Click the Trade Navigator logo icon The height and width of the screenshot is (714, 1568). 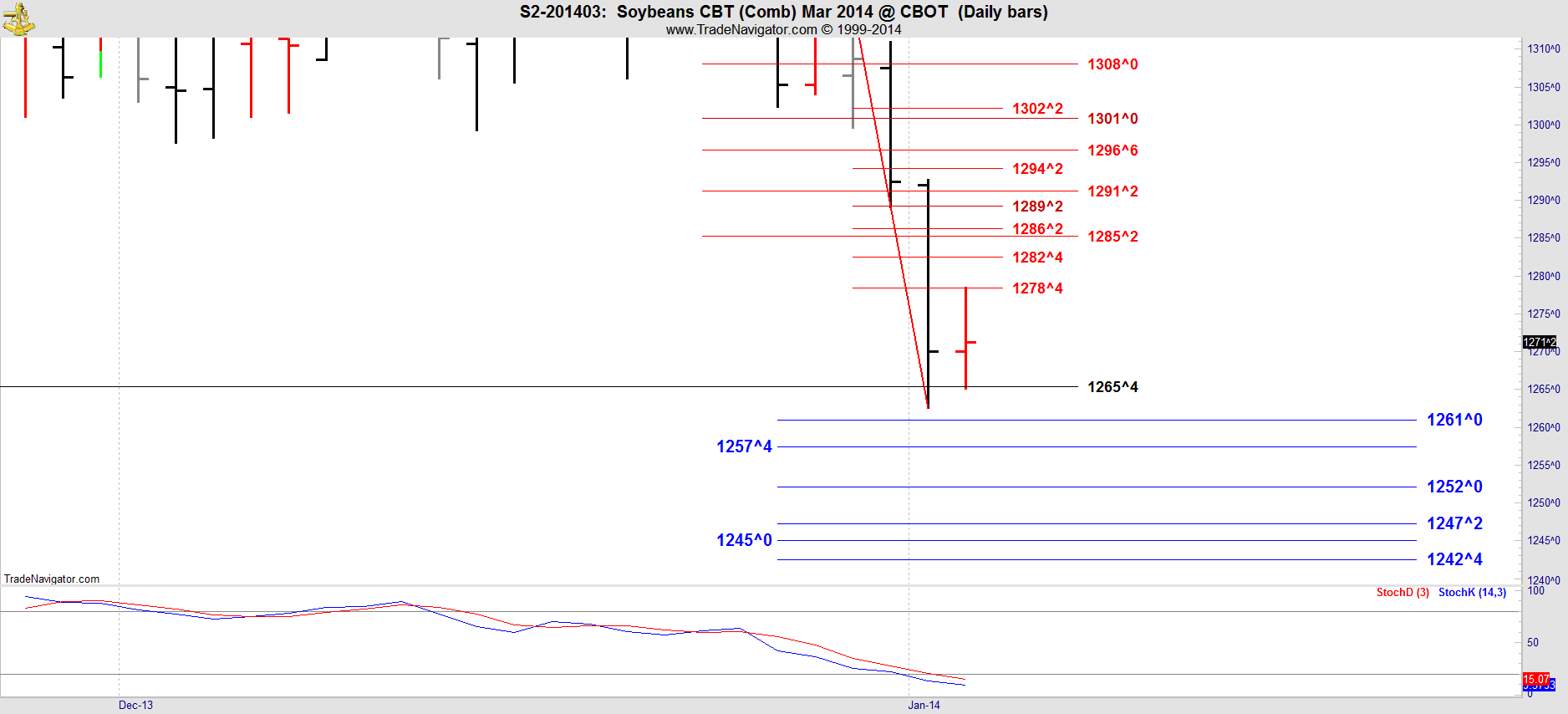click(x=18, y=18)
